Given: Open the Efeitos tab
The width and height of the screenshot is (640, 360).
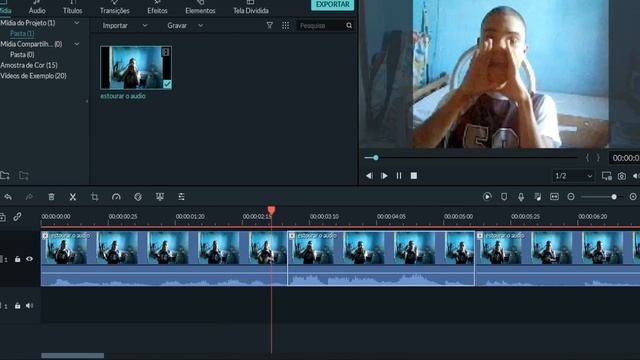Looking at the screenshot, I should 158,7.
